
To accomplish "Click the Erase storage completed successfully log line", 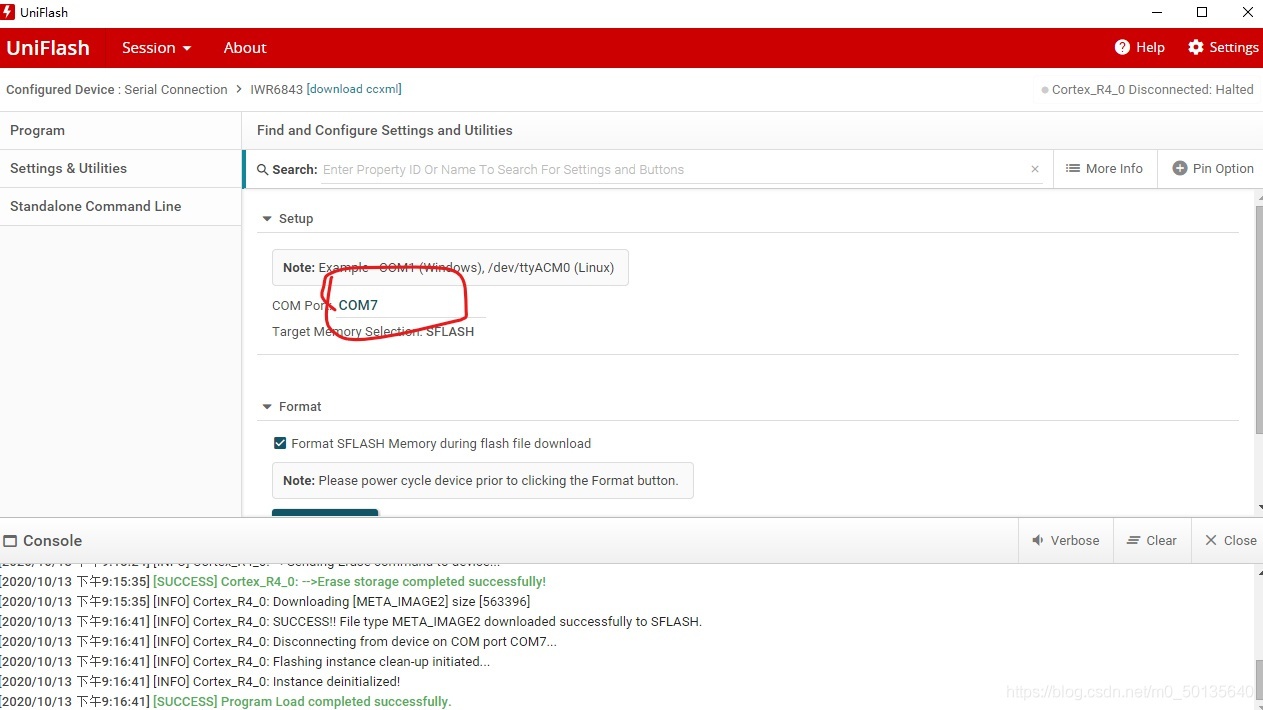I will click(274, 581).
